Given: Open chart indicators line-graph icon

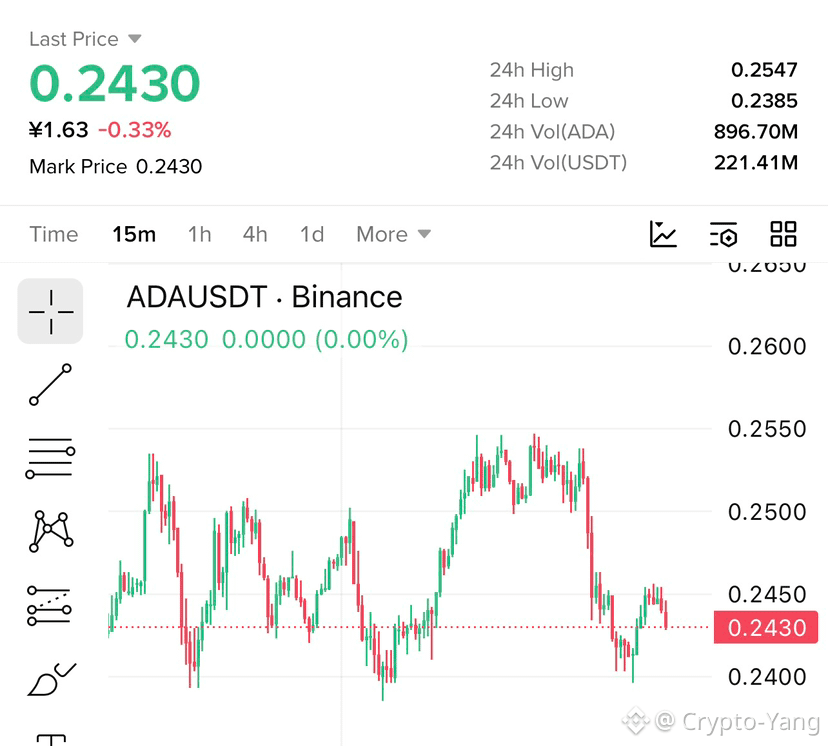Looking at the screenshot, I should (x=663, y=234).
